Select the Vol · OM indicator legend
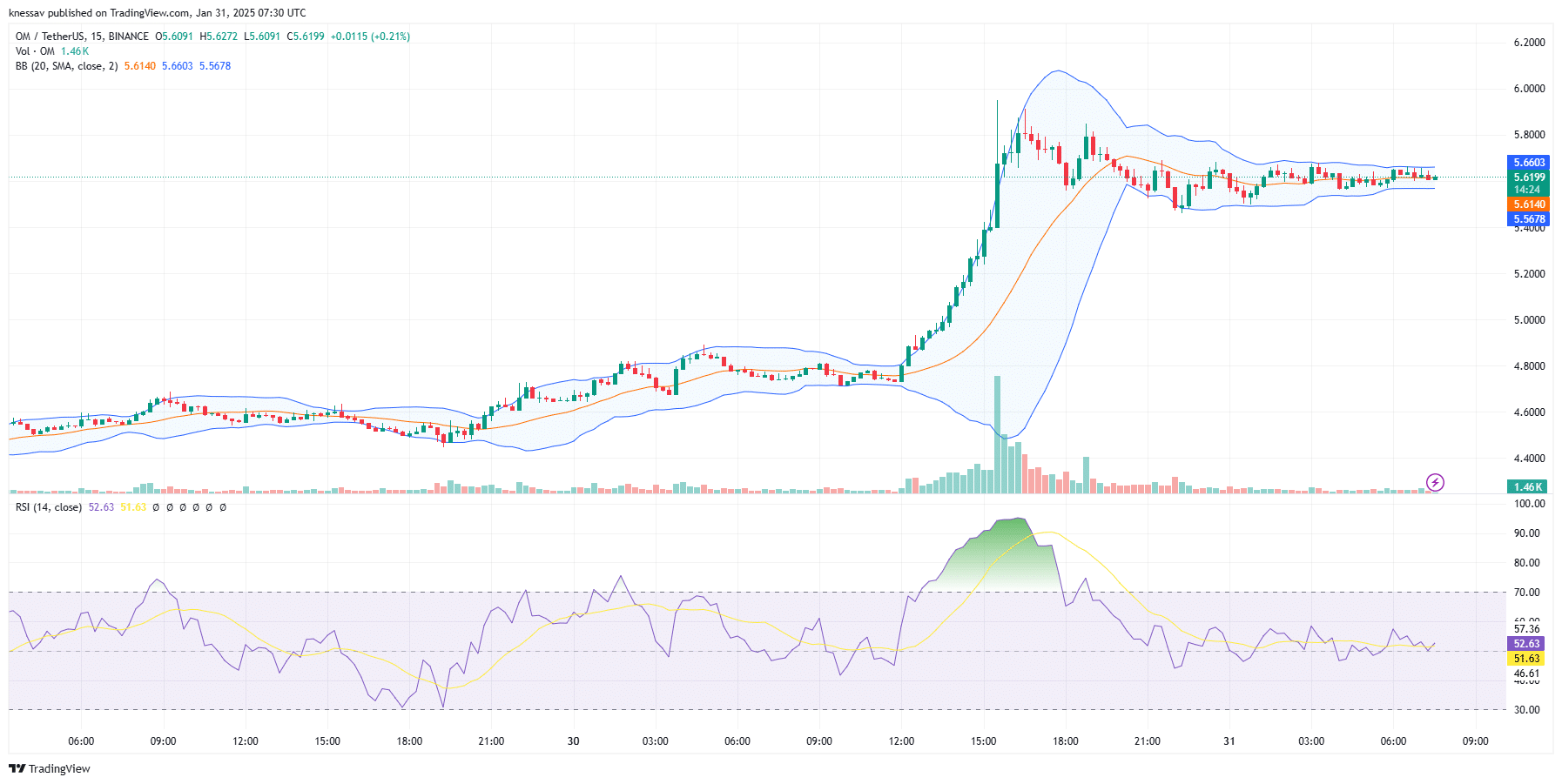 tap(35, 51)
